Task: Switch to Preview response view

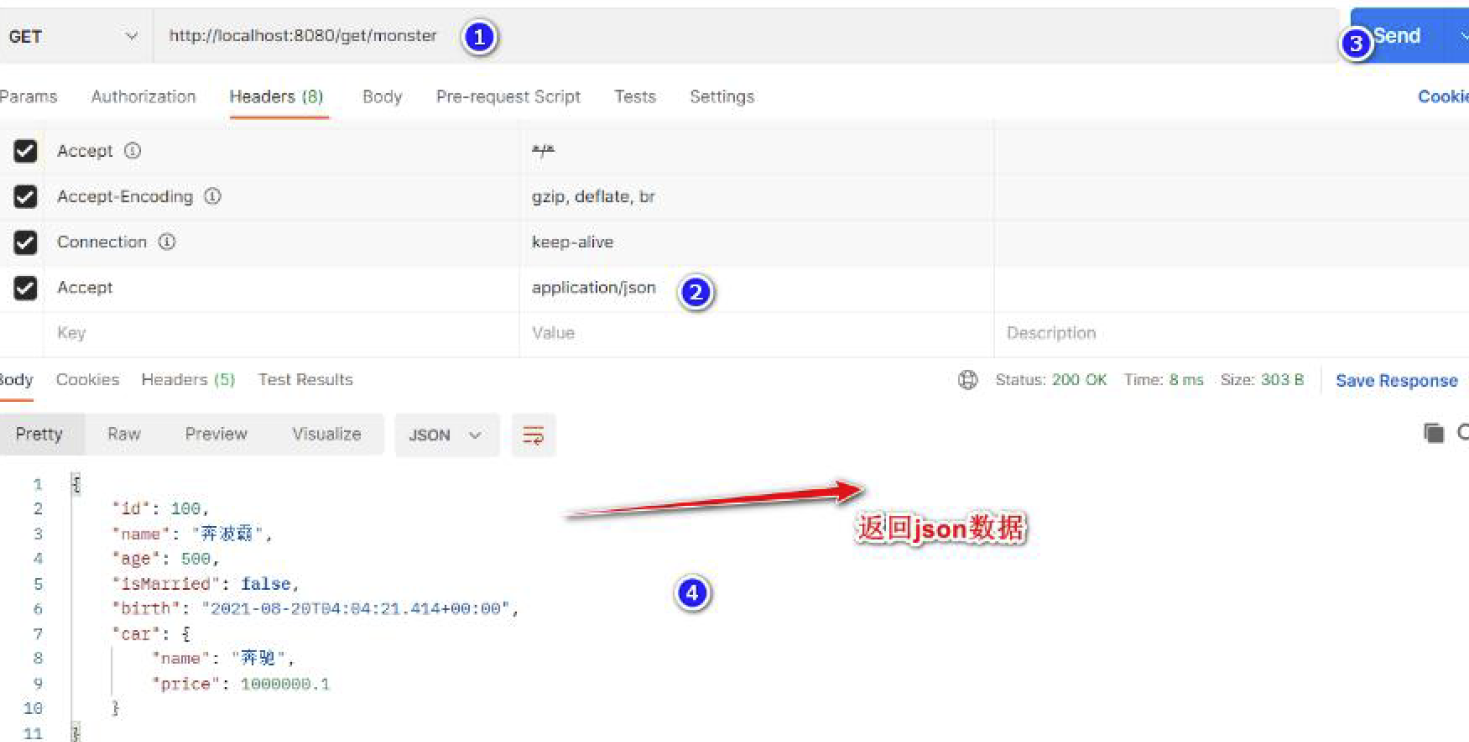Action: pyautogui.click(x=216, y=434)
